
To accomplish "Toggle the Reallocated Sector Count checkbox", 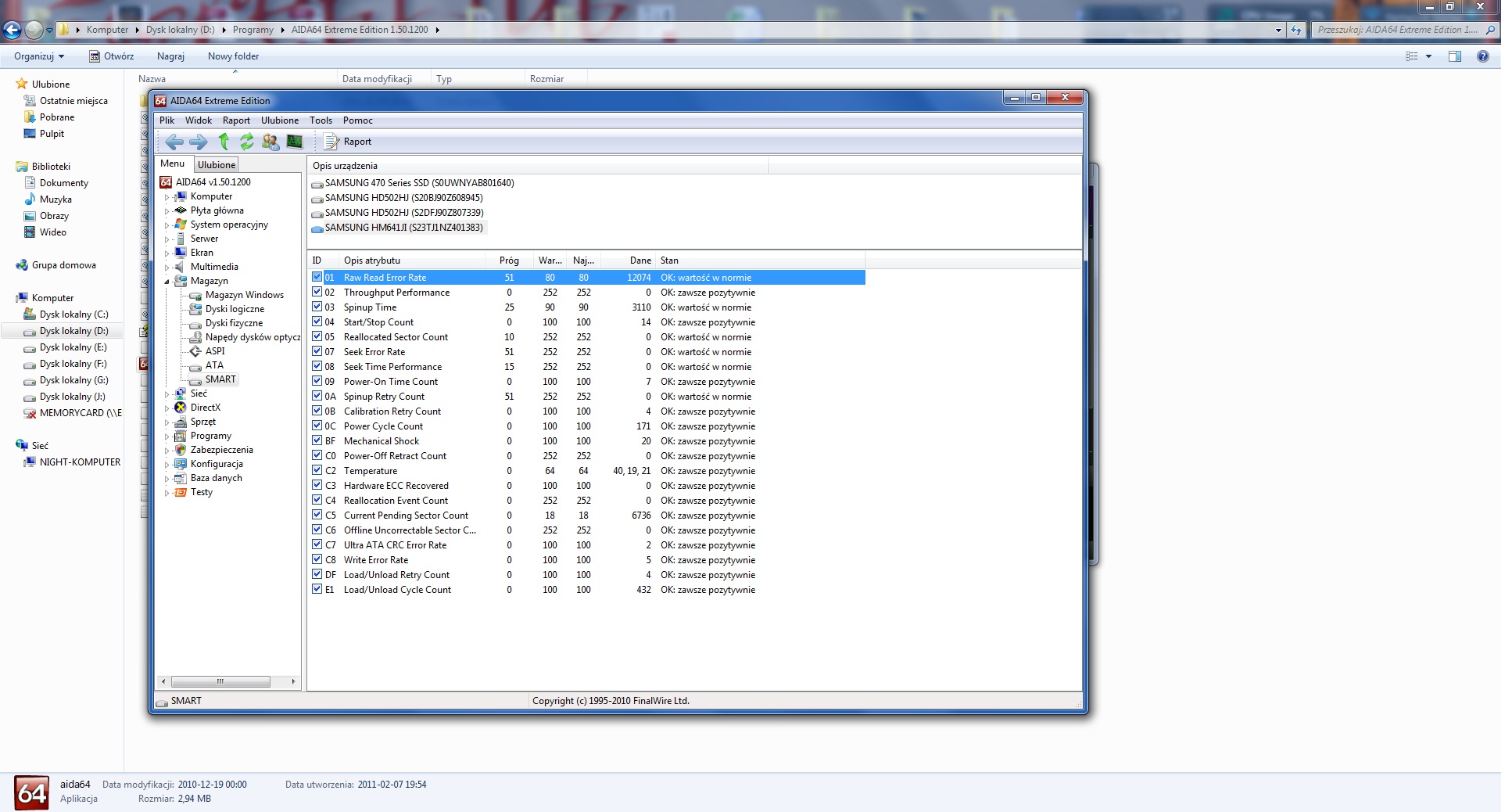I will (317, 336).
